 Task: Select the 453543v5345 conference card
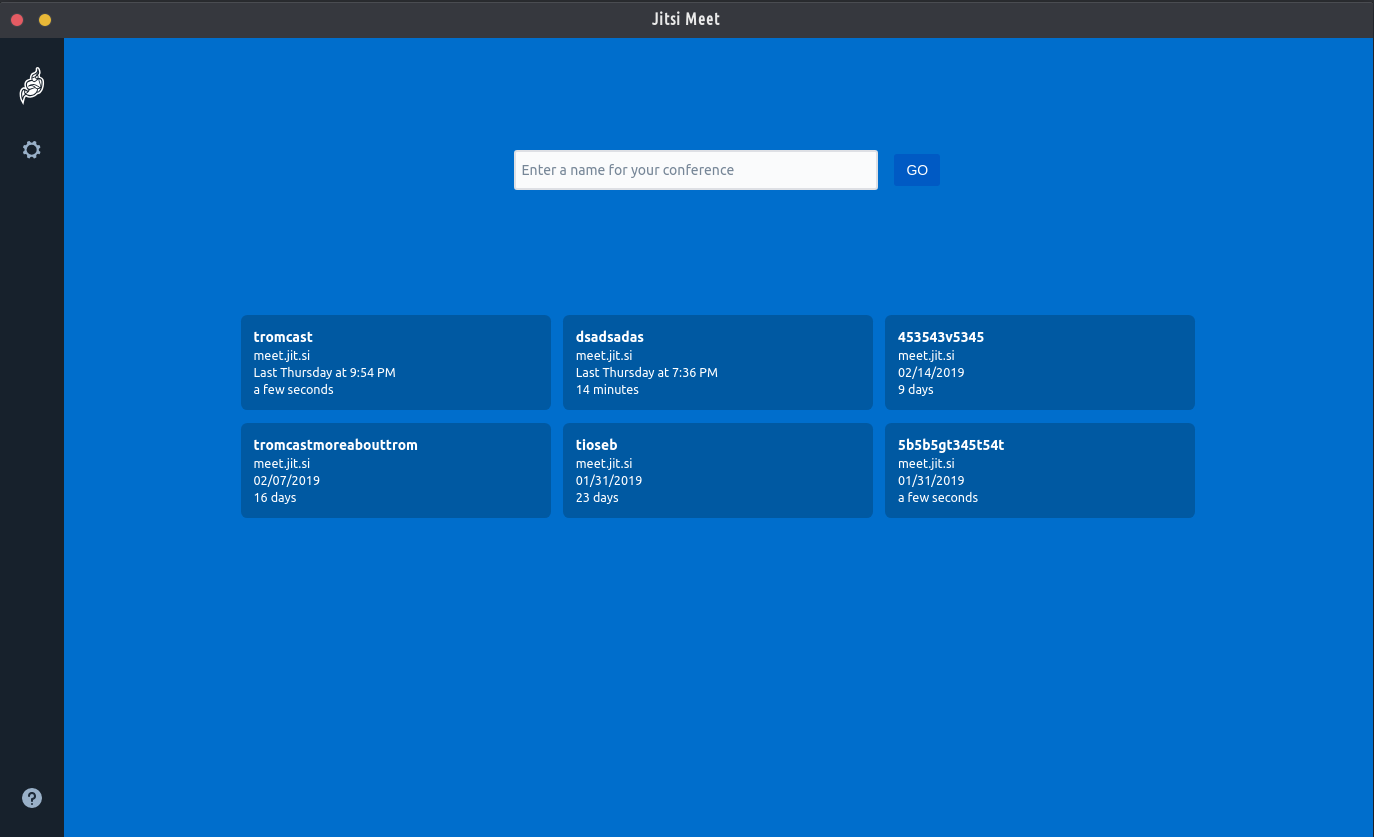pyautogui.click(x=1039, y=362)
